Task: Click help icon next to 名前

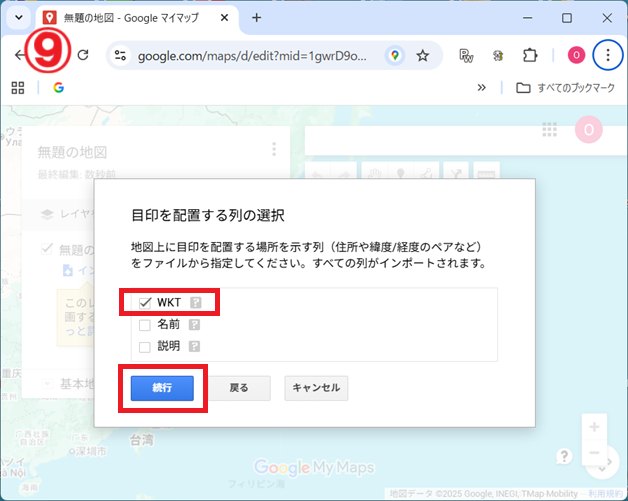Action: 194,324
